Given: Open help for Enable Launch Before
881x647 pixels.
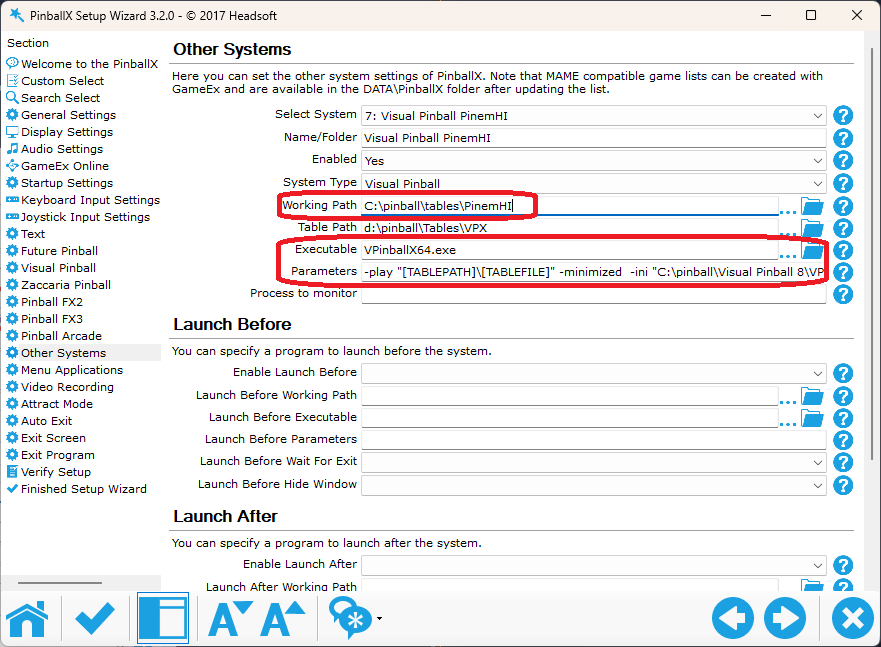Looking at the screenshot, I should tap(843, 373).
